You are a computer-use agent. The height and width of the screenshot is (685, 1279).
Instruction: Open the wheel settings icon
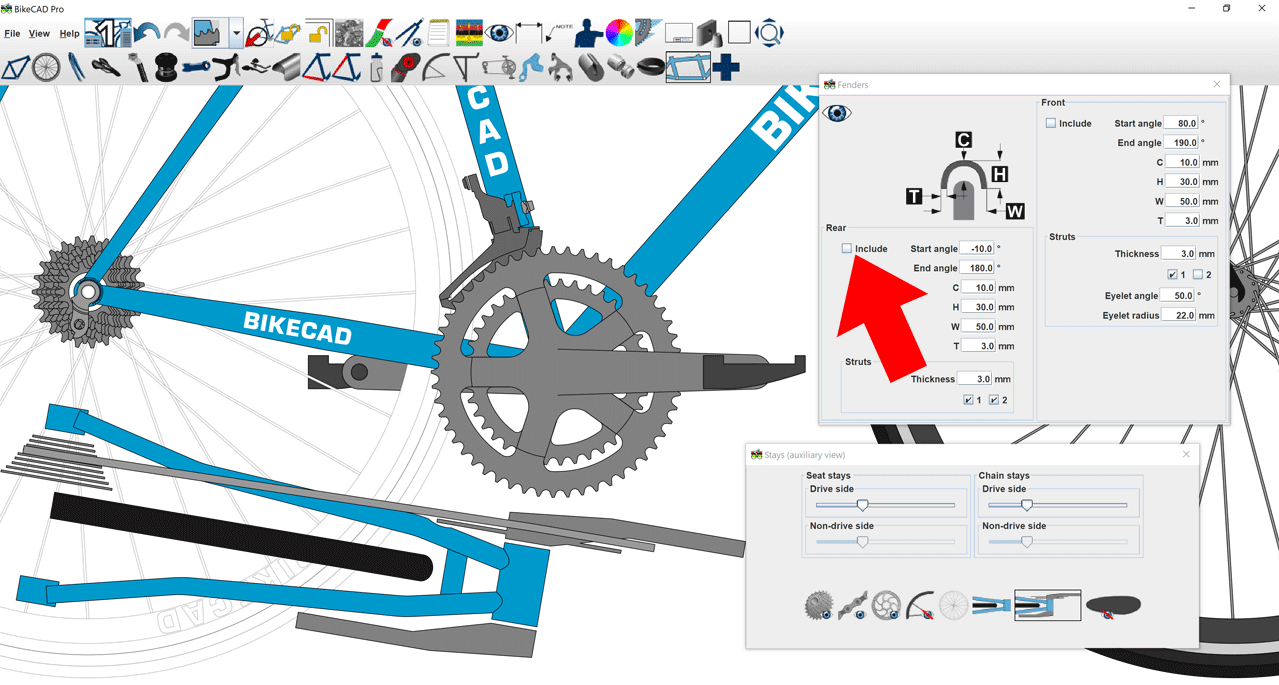click(x=46, y=67)
